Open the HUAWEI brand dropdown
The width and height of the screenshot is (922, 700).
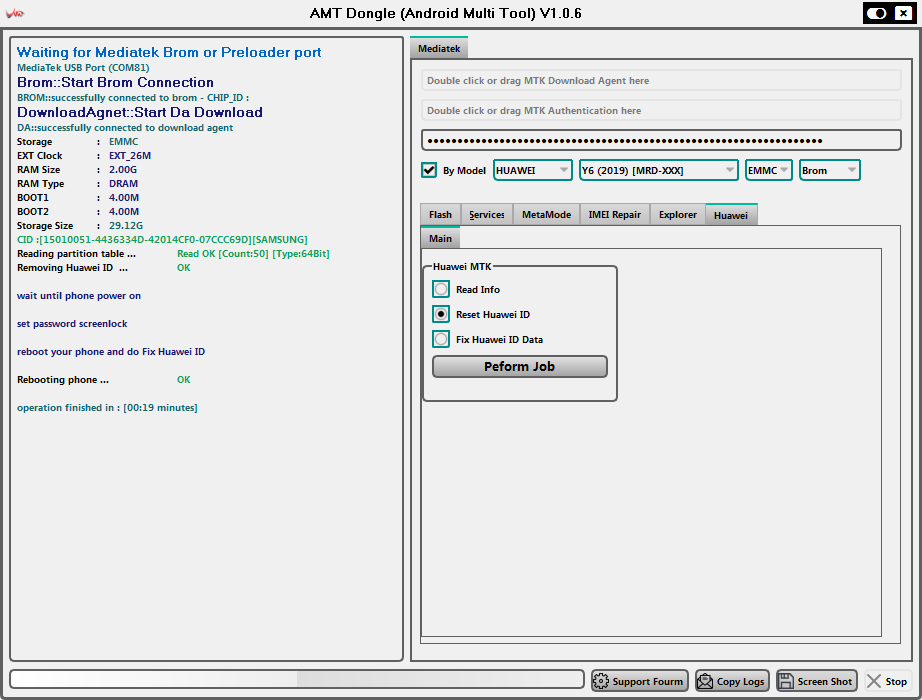pyautogui.click(x=532, y=170)
